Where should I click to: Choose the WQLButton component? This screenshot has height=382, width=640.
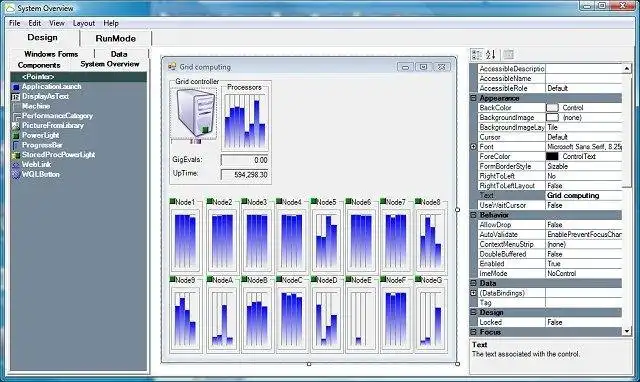pos(40,174)
